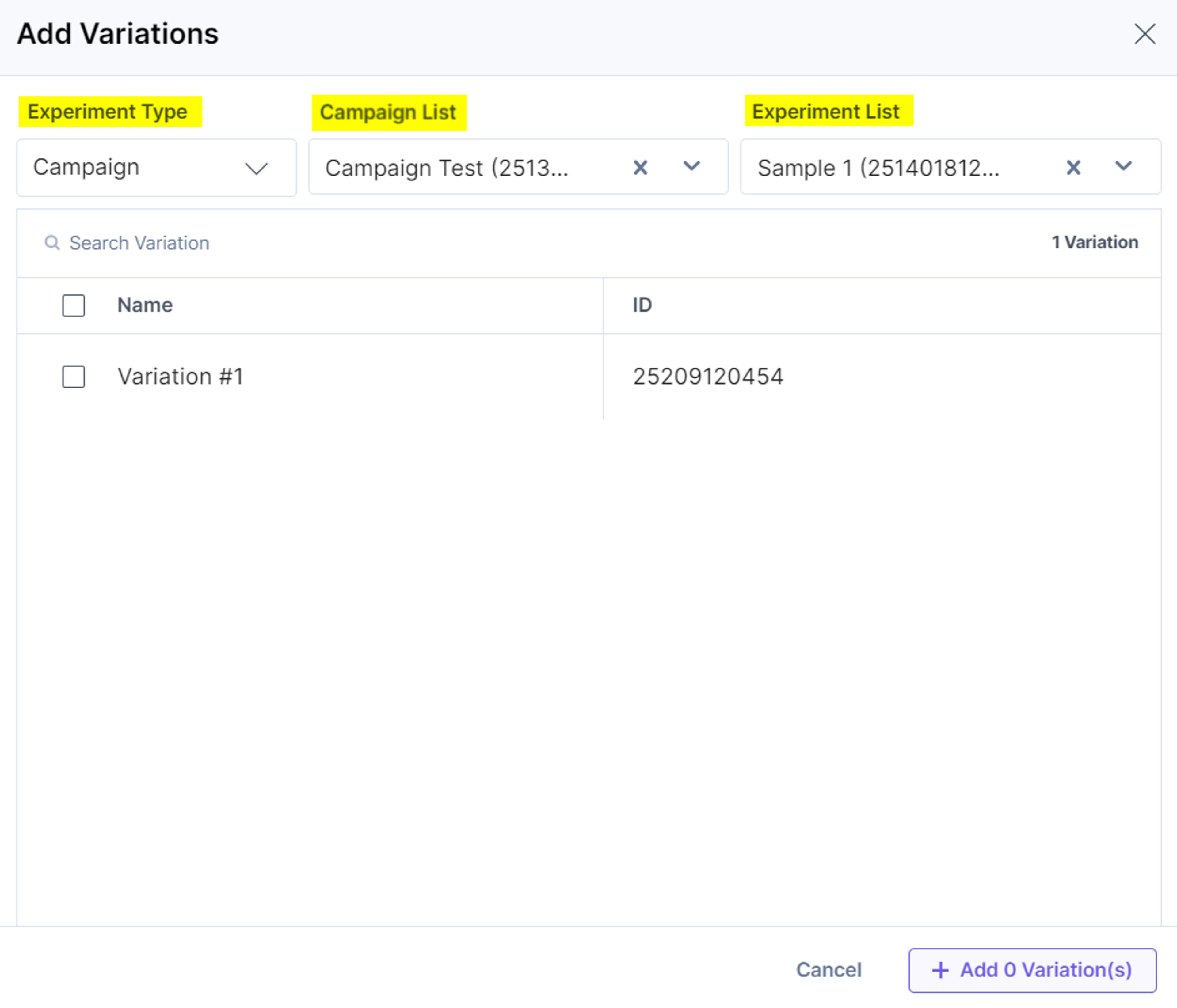This screenshot has height=1008, width=1177.
Task: Click the 1 Variation count label
Action: (x=1095, y=242)
